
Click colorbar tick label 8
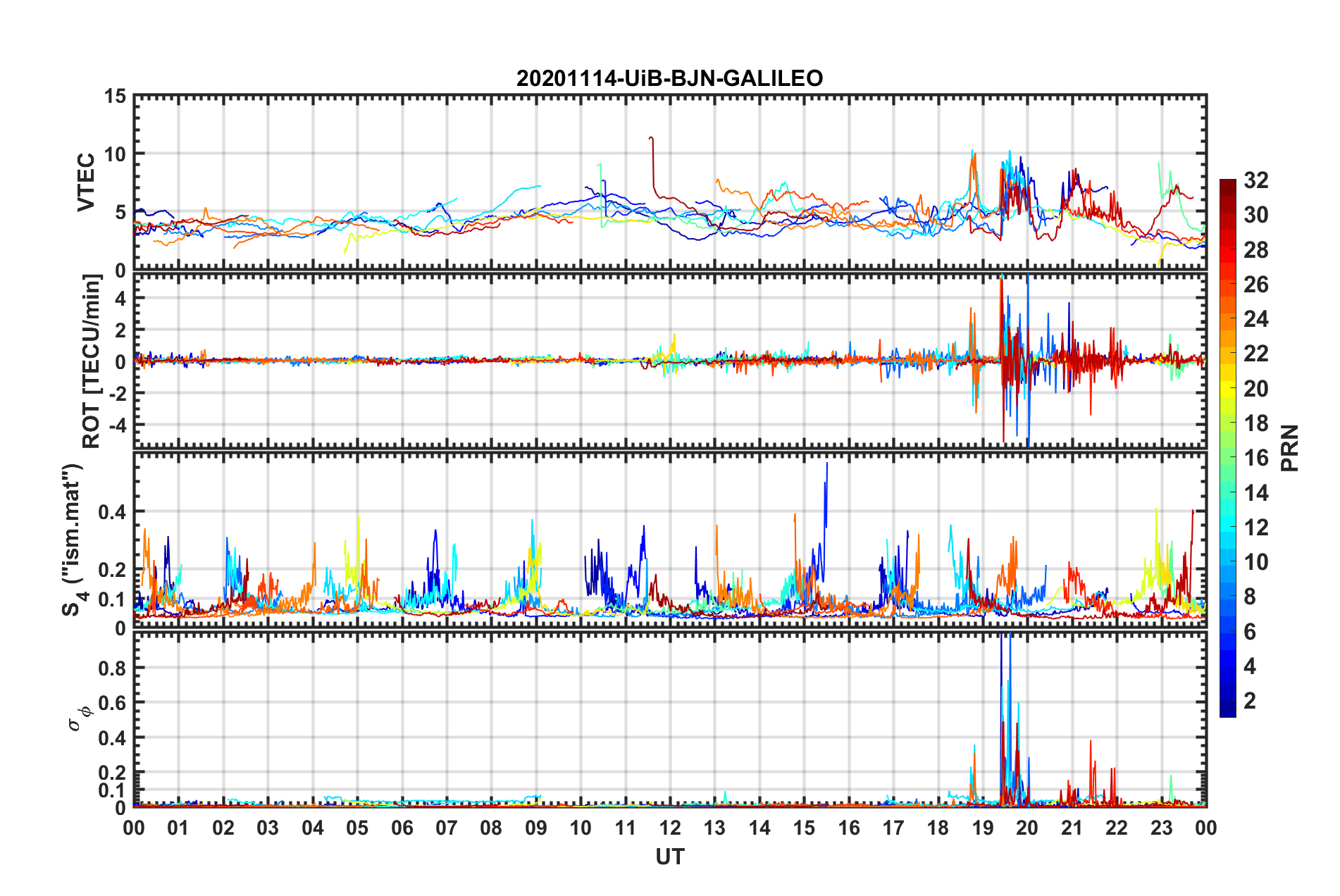tap(1250, 597)
